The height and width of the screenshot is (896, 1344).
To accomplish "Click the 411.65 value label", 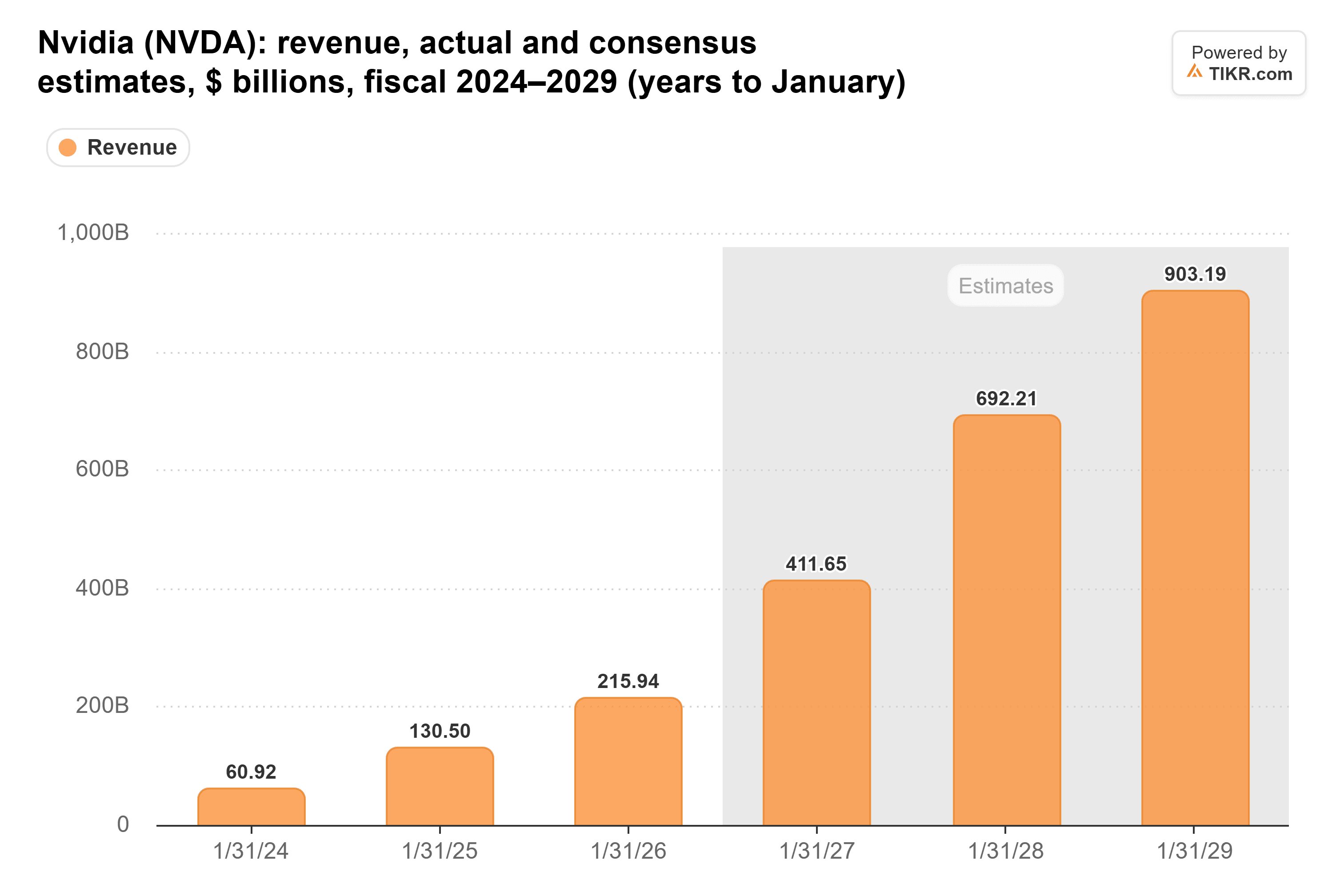I will 816,564.
